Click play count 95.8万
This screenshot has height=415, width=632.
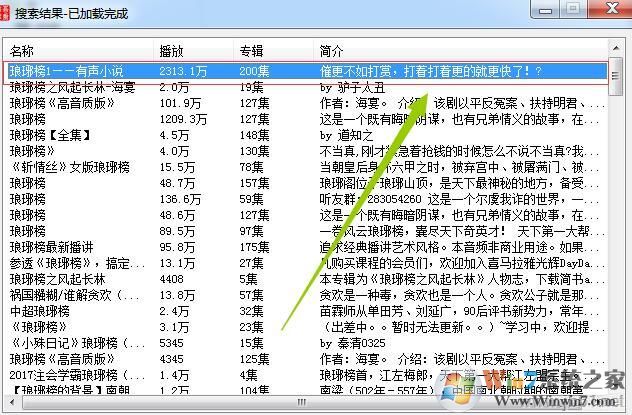177,247
